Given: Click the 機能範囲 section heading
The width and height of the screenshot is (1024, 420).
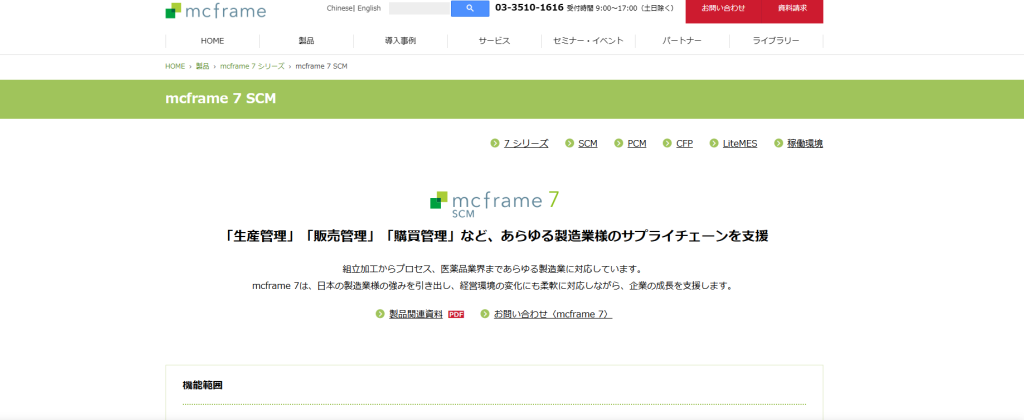Looking at the screenshot, I should click(x=202, y=385).
